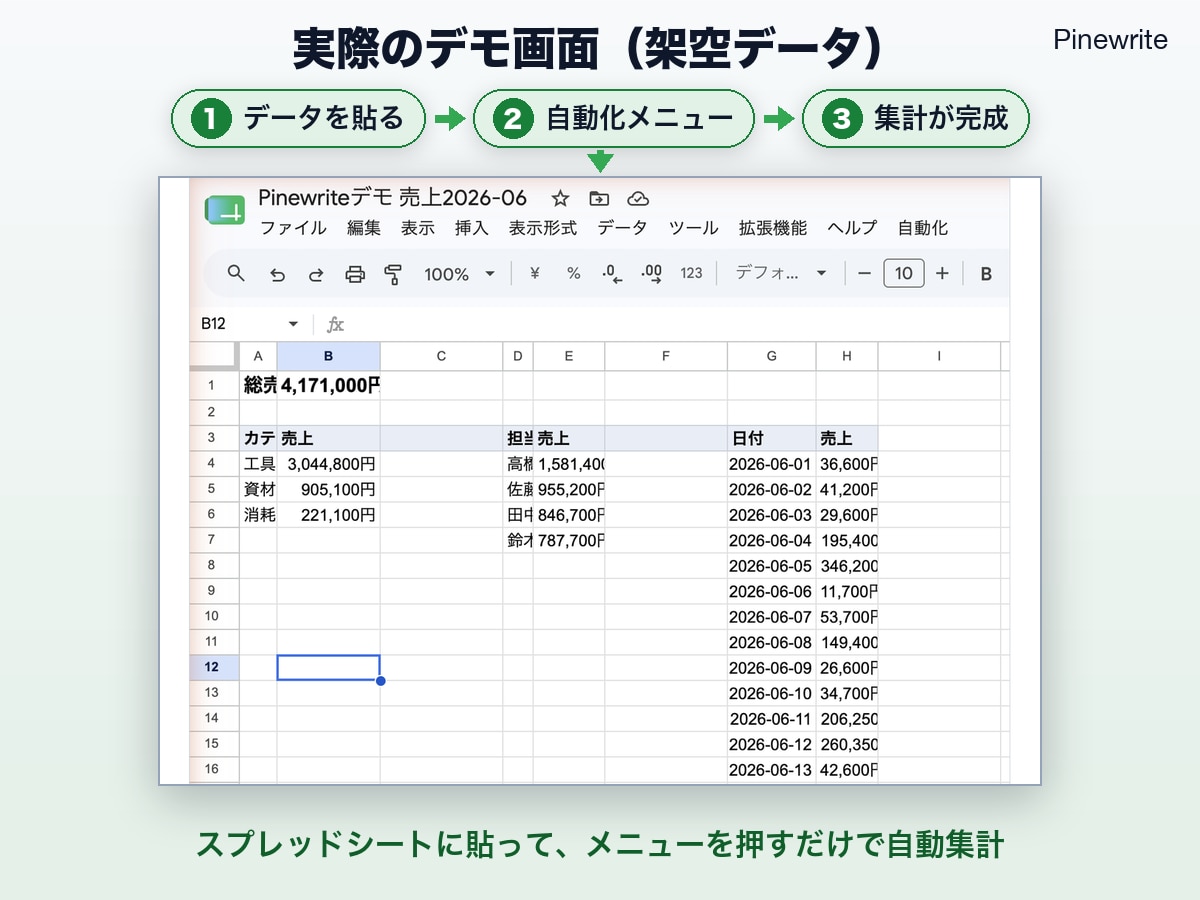
Task: Open the 挿入 menu
Action: click(x=472, y=228)
